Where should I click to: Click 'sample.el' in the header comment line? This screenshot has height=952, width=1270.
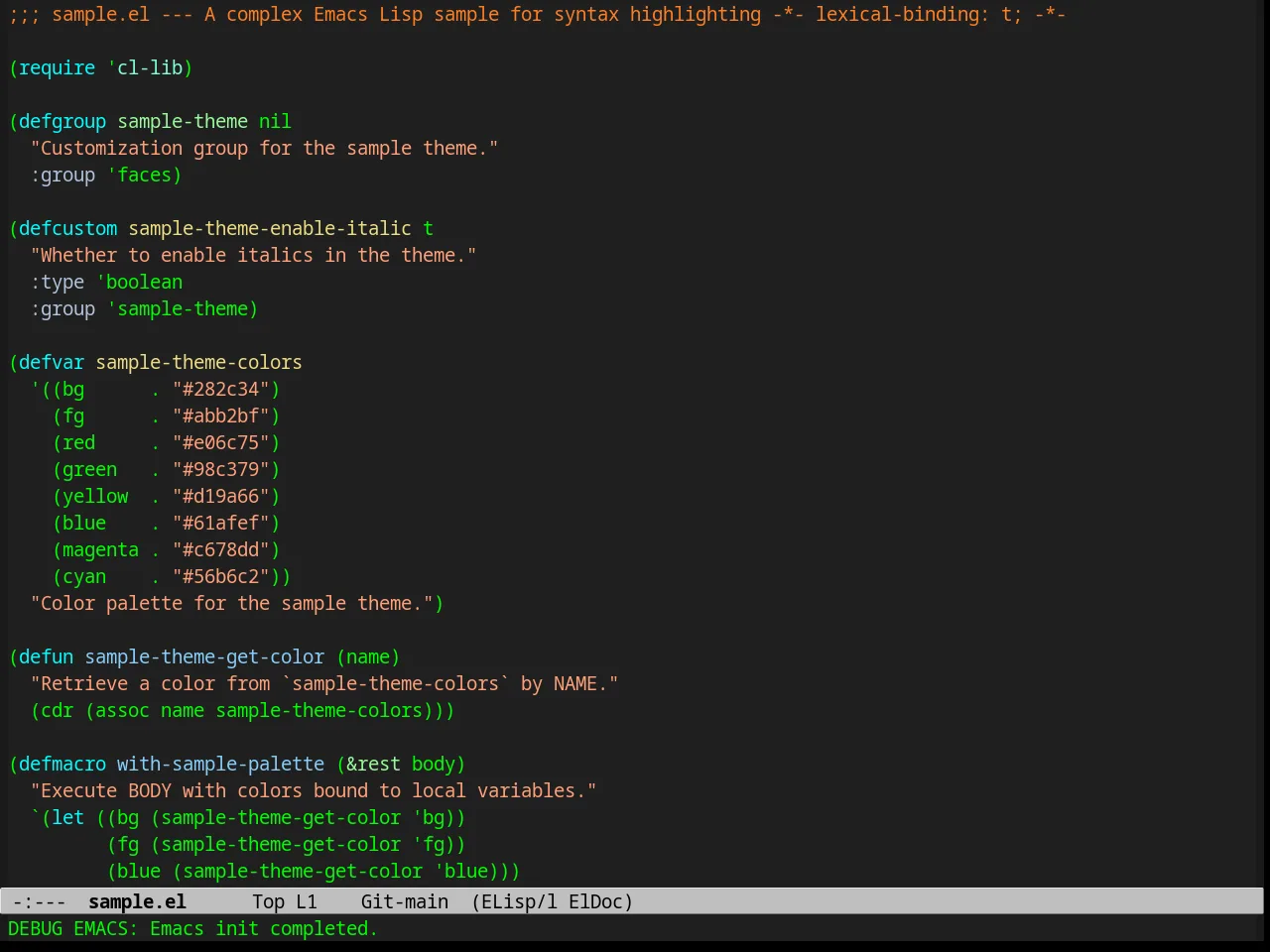point(101,14)
